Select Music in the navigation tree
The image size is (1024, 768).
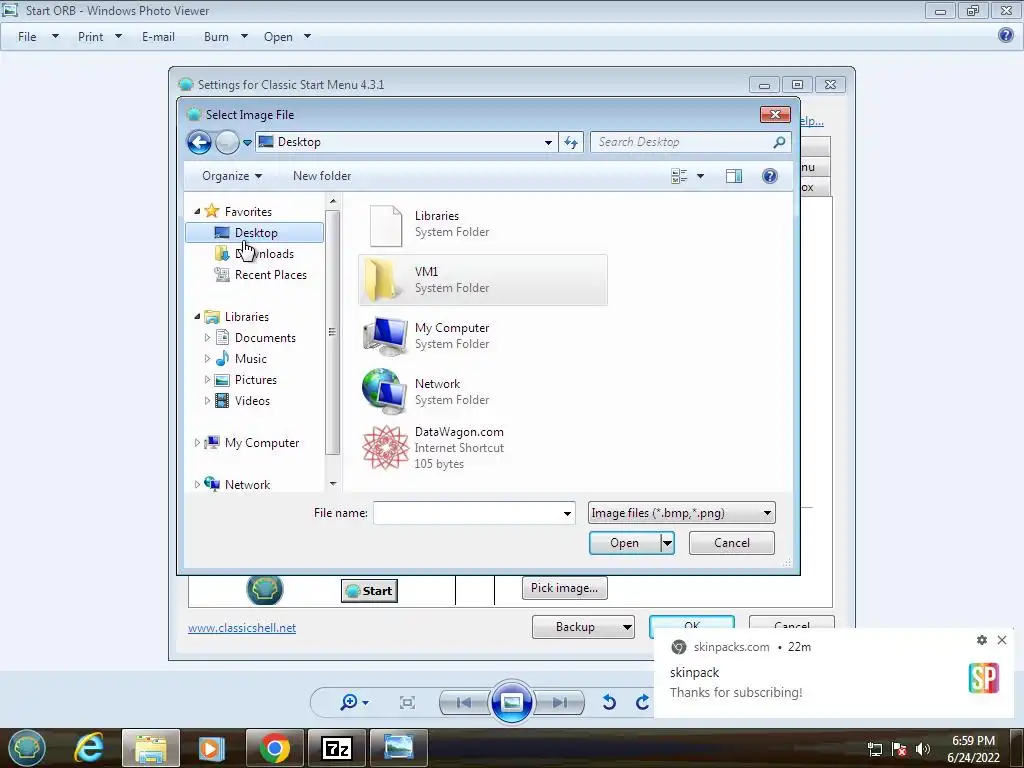coord(251,359)
